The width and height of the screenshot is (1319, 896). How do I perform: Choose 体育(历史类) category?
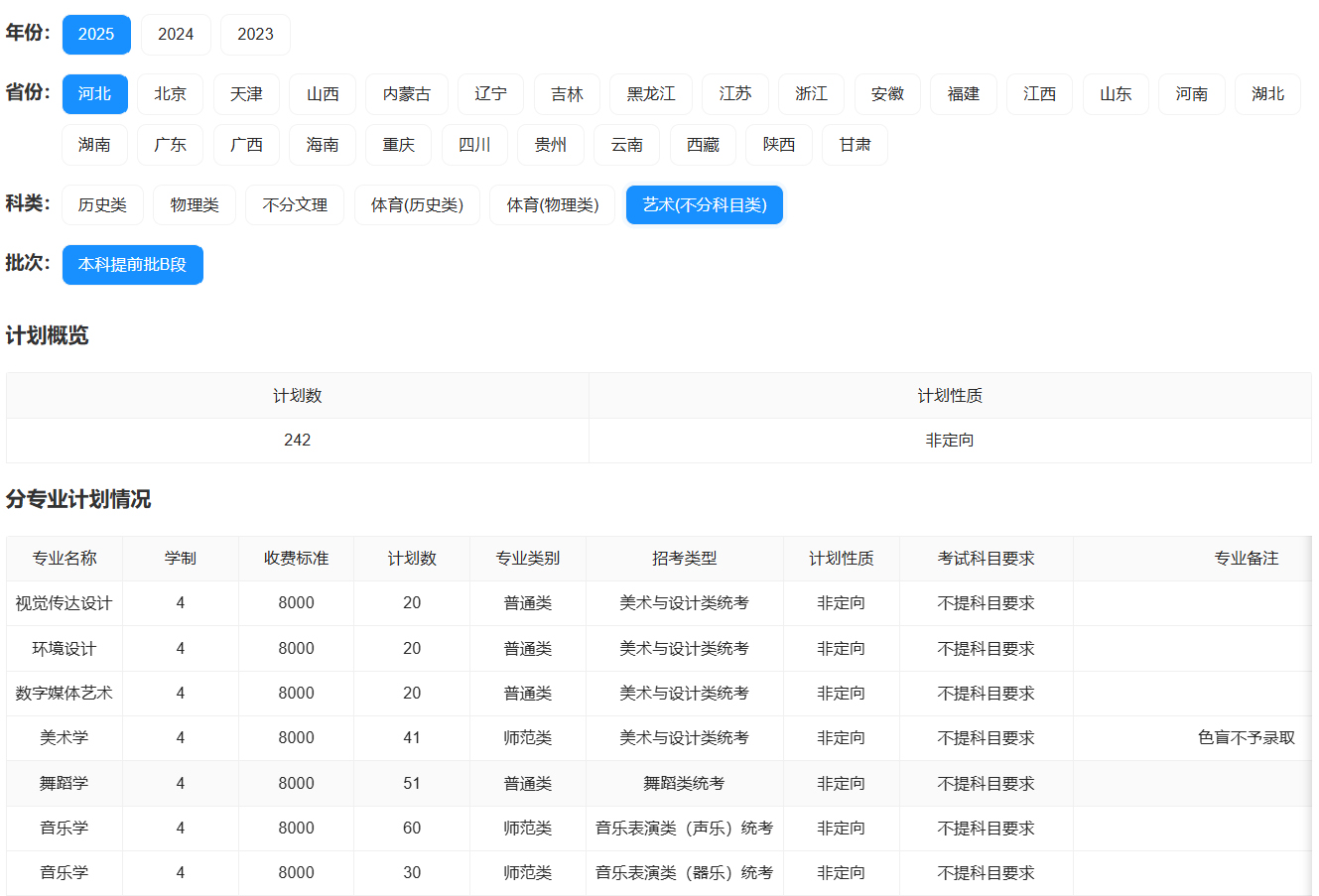point(417,205)
